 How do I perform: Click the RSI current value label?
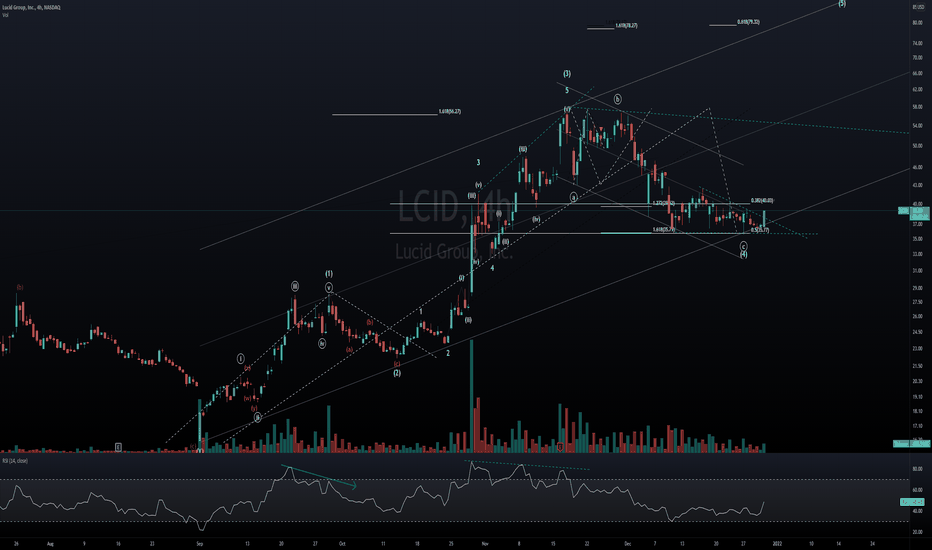pos(913,502)
